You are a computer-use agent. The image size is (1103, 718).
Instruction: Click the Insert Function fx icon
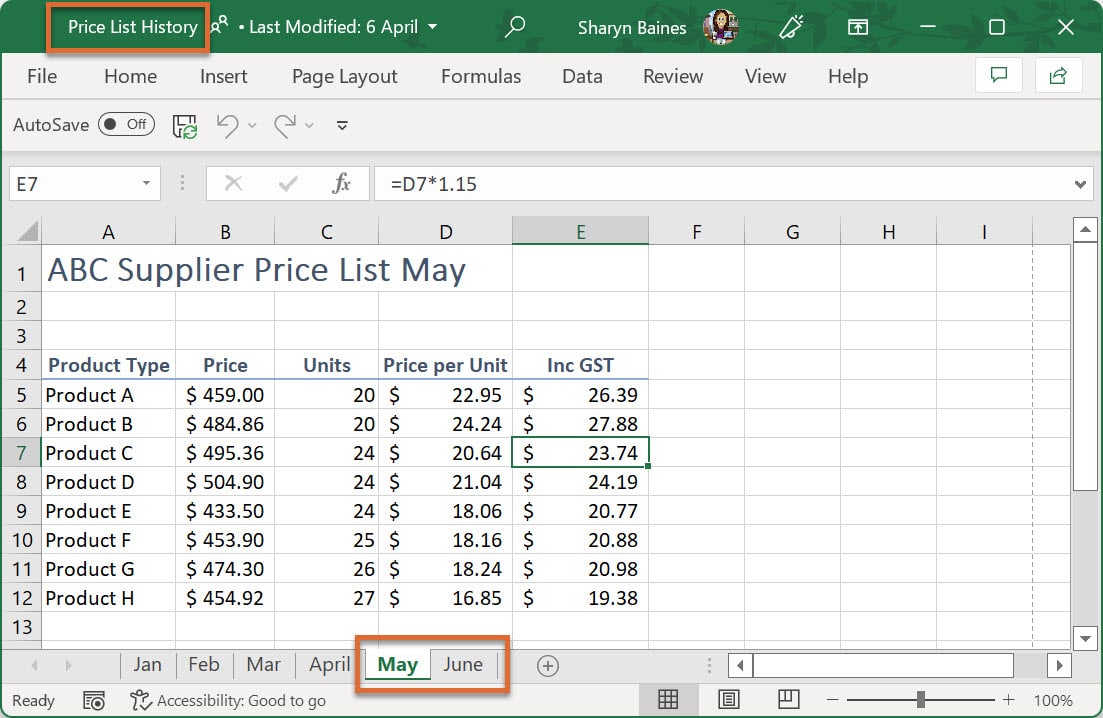(341, 184)
